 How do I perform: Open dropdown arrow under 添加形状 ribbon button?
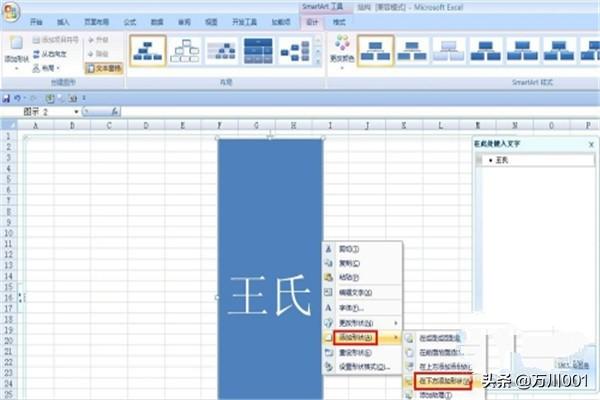tap(16, 69)
